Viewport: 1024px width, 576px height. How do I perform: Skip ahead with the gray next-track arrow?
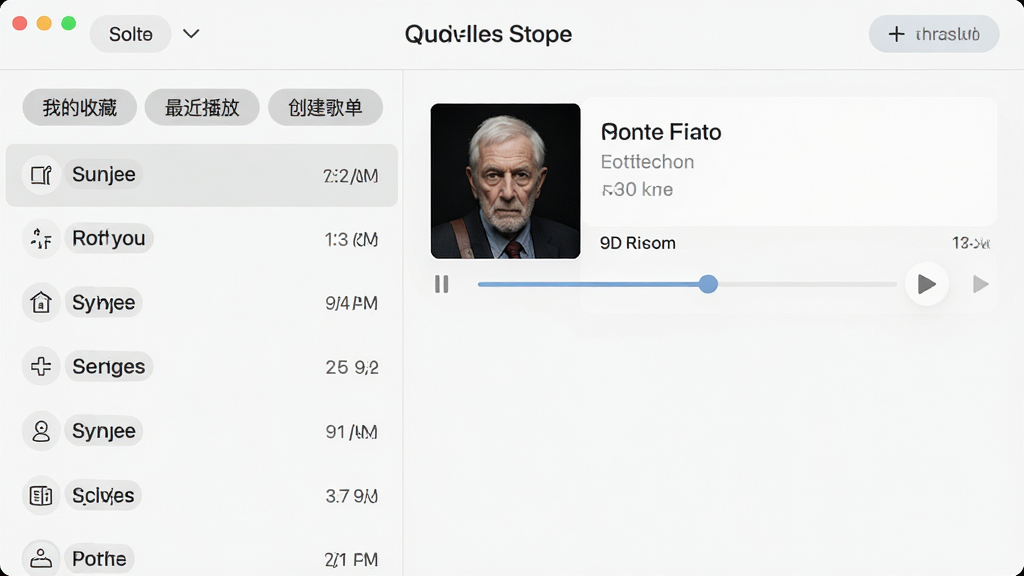pos(980,284)
